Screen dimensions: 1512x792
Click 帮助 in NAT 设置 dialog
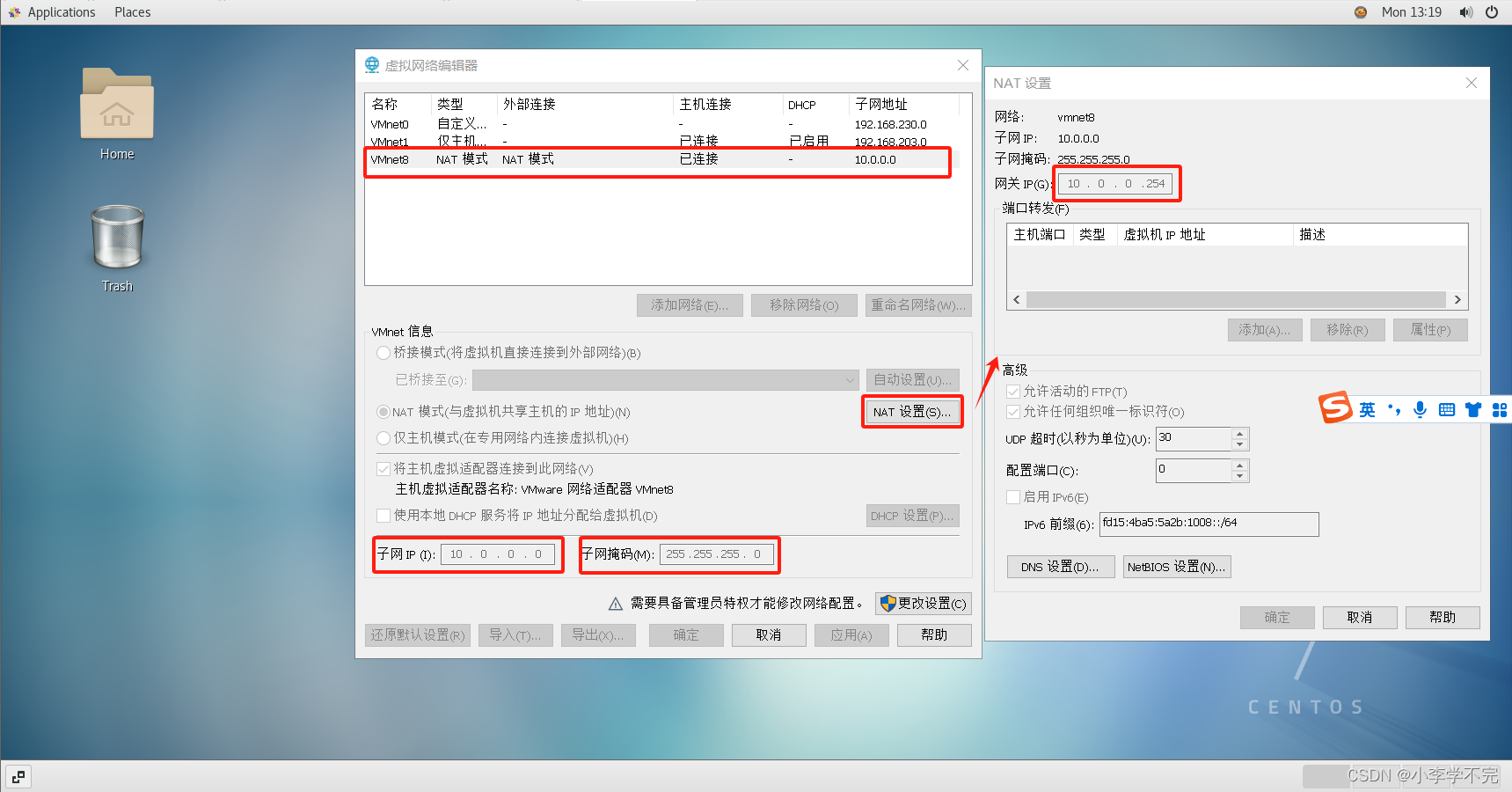(x=1443, y=618)
